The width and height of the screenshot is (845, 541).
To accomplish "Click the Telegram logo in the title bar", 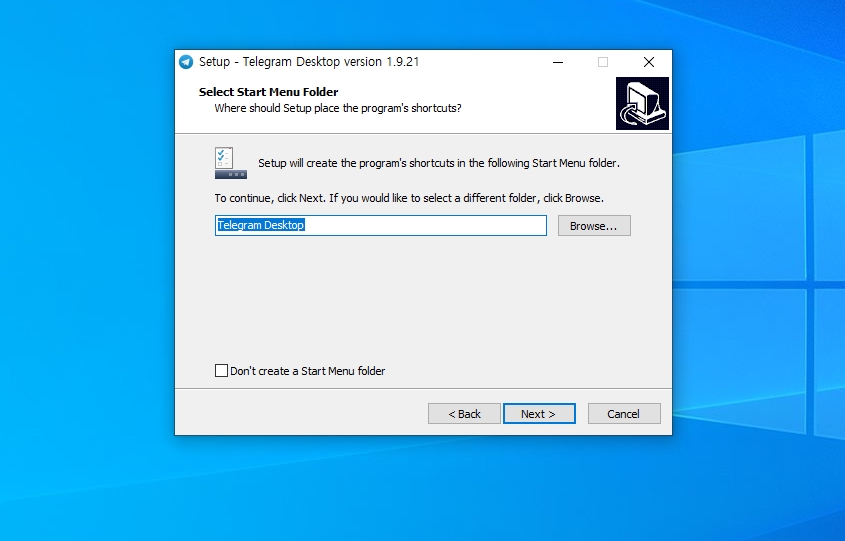I will (186, 62).
